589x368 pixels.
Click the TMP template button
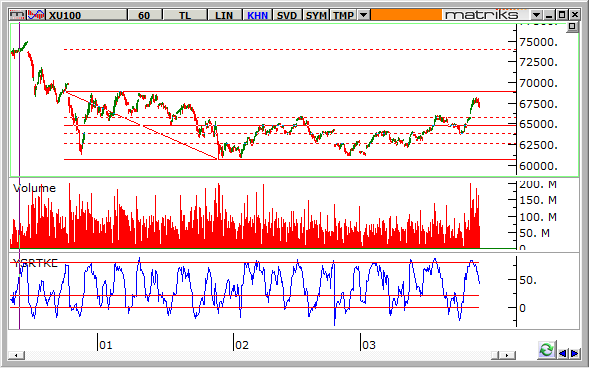(343, 15)
